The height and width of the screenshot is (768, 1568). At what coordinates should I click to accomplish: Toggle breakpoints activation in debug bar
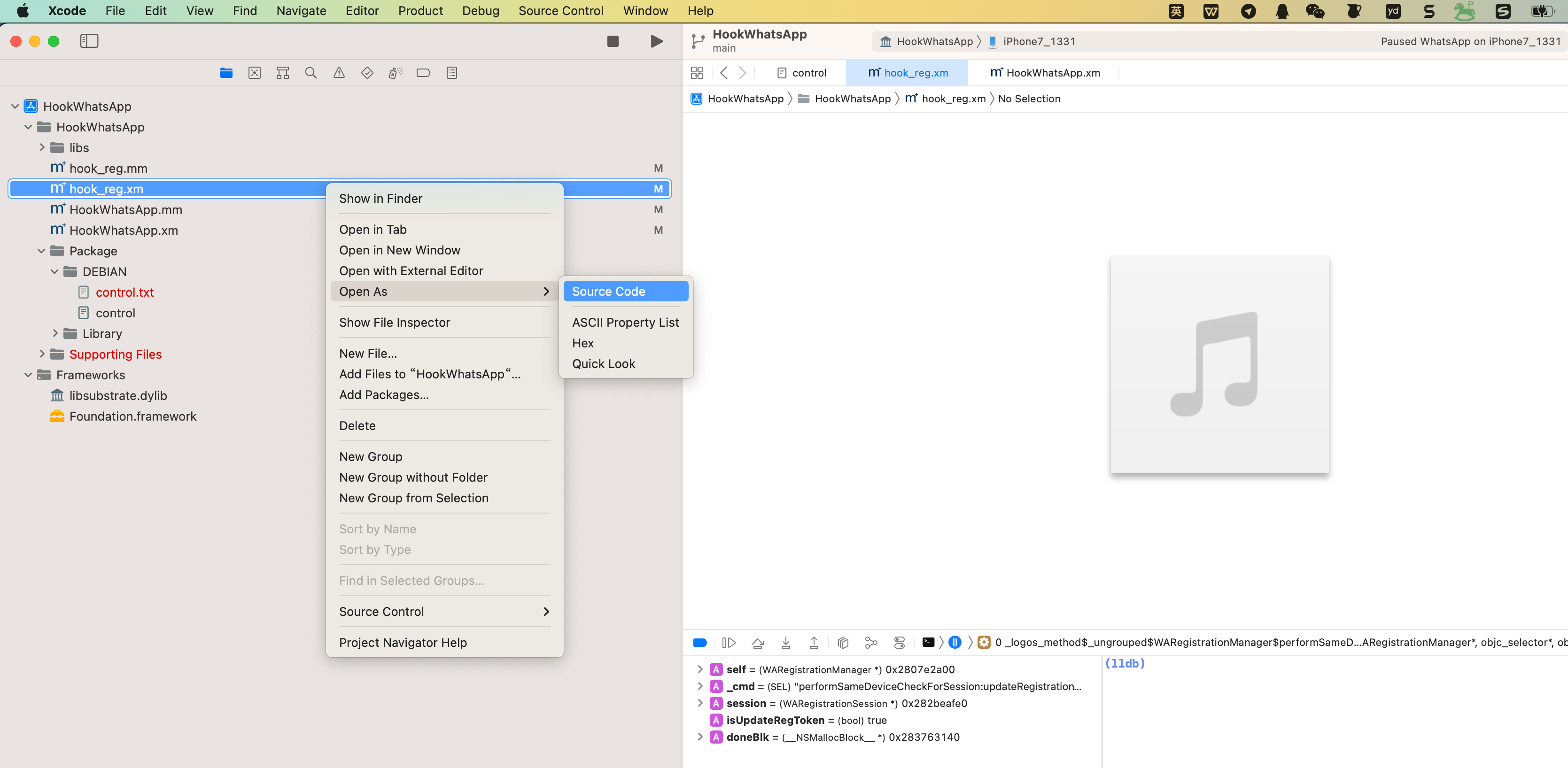[700, 642]
